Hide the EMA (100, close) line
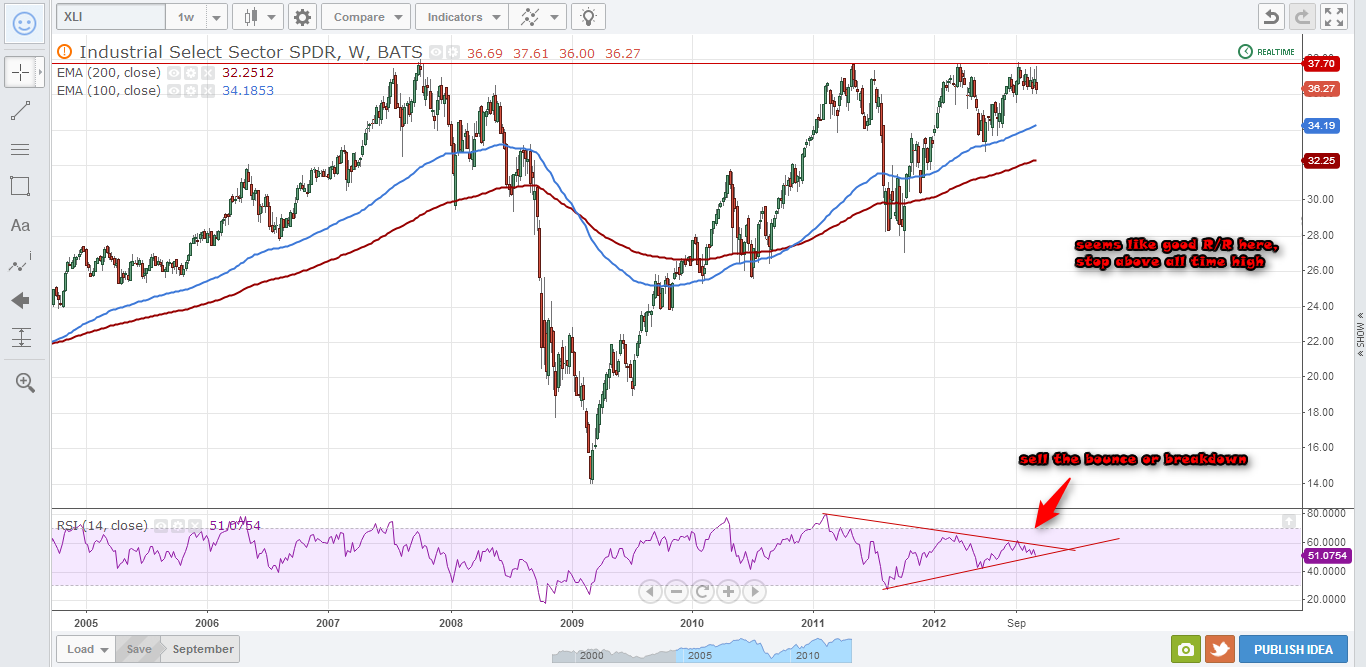1366x667 pixels. (x=173, y=91)
